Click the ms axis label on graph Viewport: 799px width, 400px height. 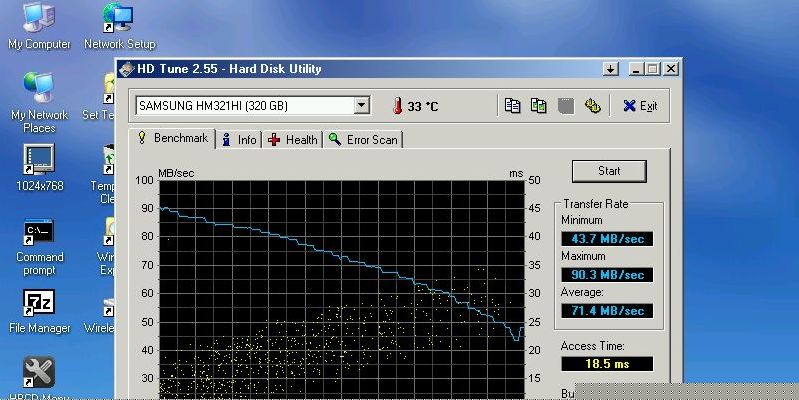[516, 174]
